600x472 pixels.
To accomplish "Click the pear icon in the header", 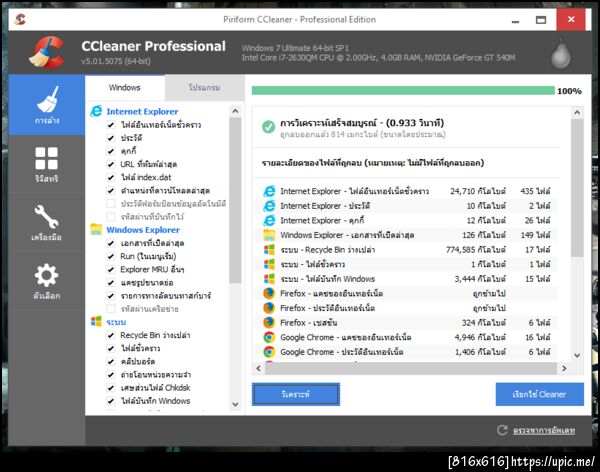I will pos(561,54).
